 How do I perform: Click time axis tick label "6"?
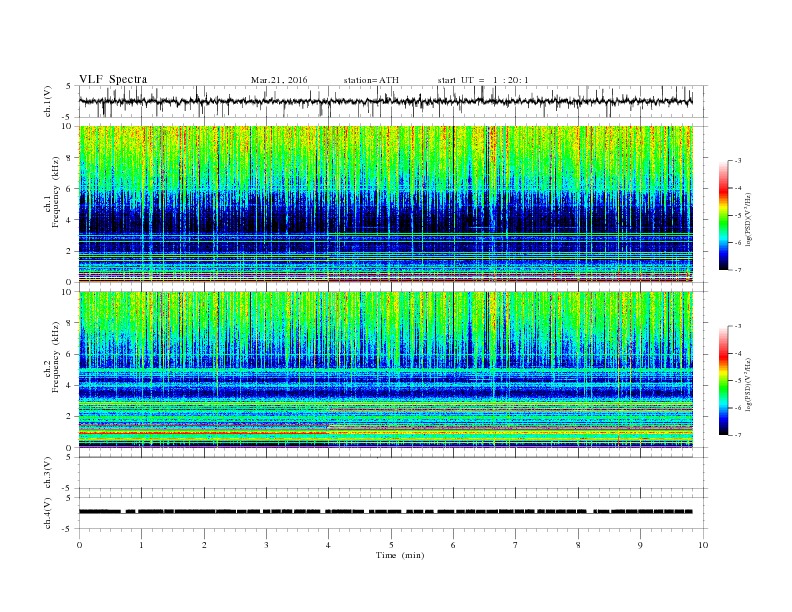tap(453, 545)
